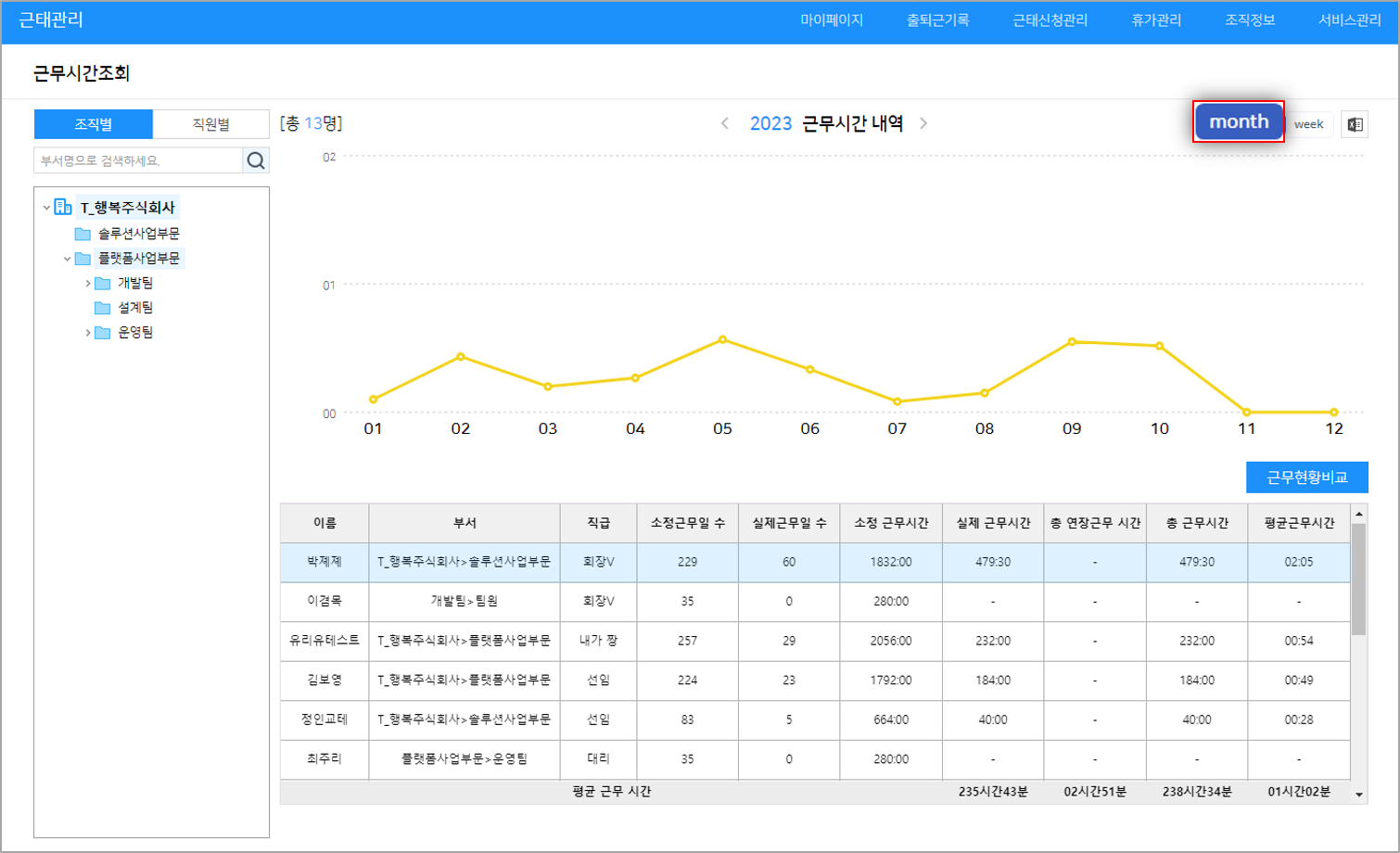Click the chart data point for month 09
This screenshot has width=1400, height=853.
point(1072,342)
